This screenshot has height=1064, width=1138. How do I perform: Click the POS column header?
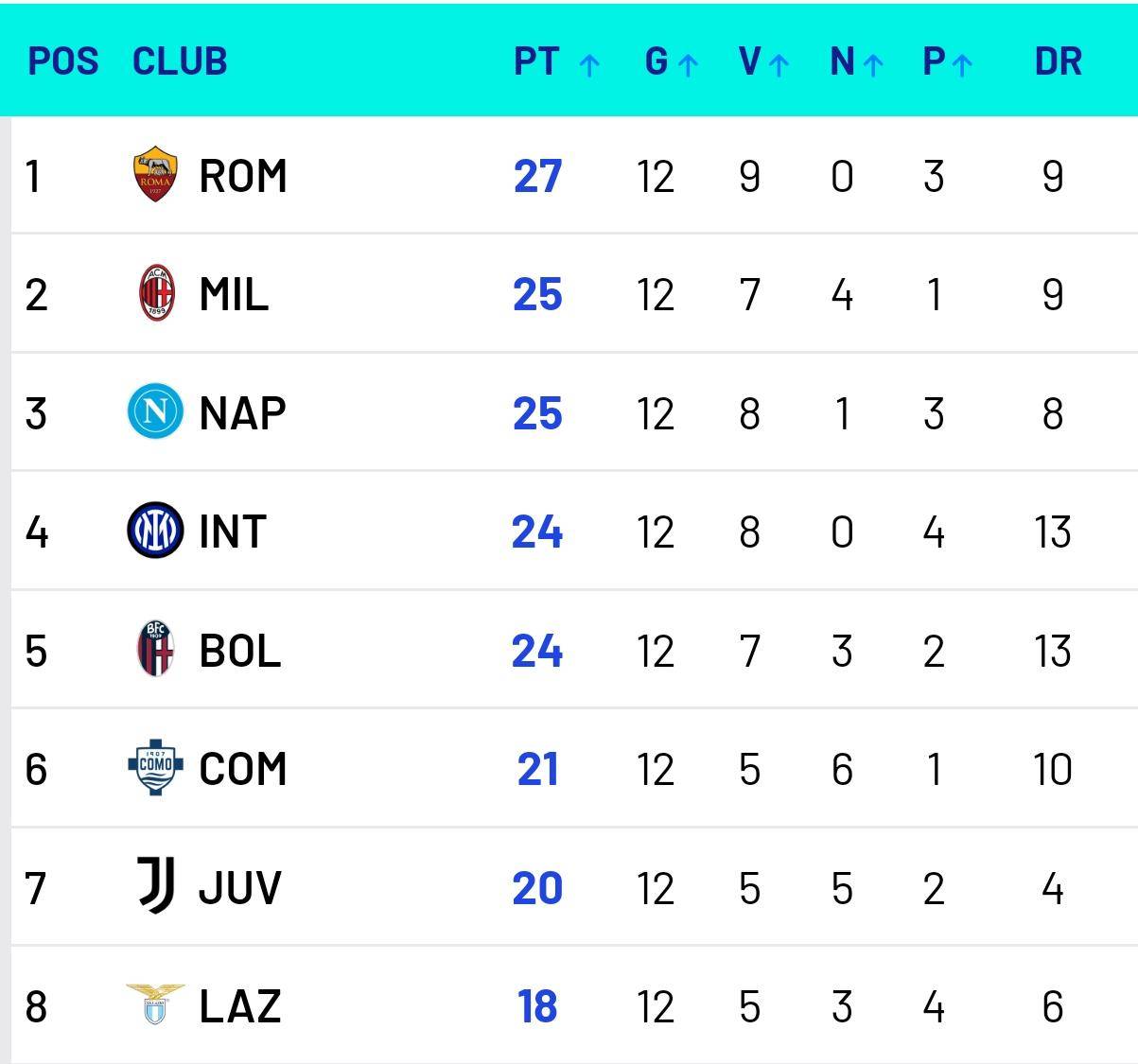point(62,61)
